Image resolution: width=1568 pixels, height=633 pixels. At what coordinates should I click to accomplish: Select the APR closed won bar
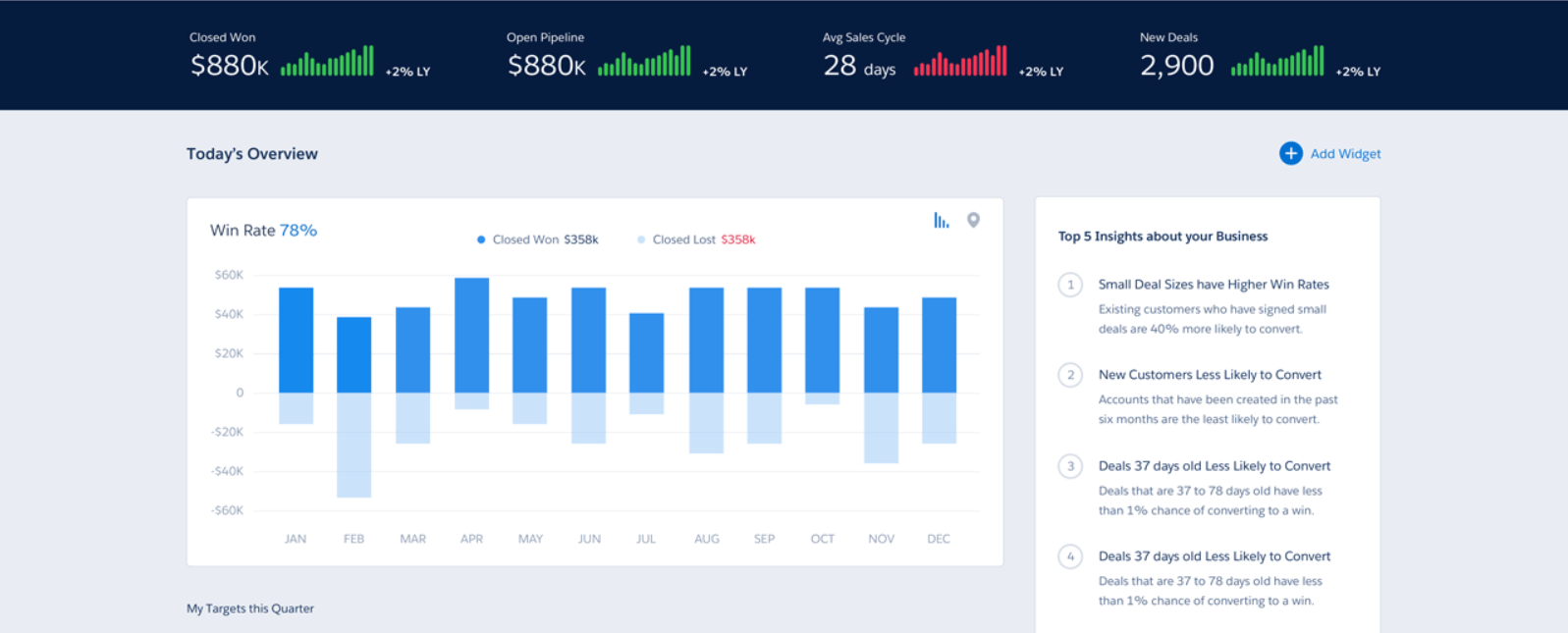(x=471, y=336)
